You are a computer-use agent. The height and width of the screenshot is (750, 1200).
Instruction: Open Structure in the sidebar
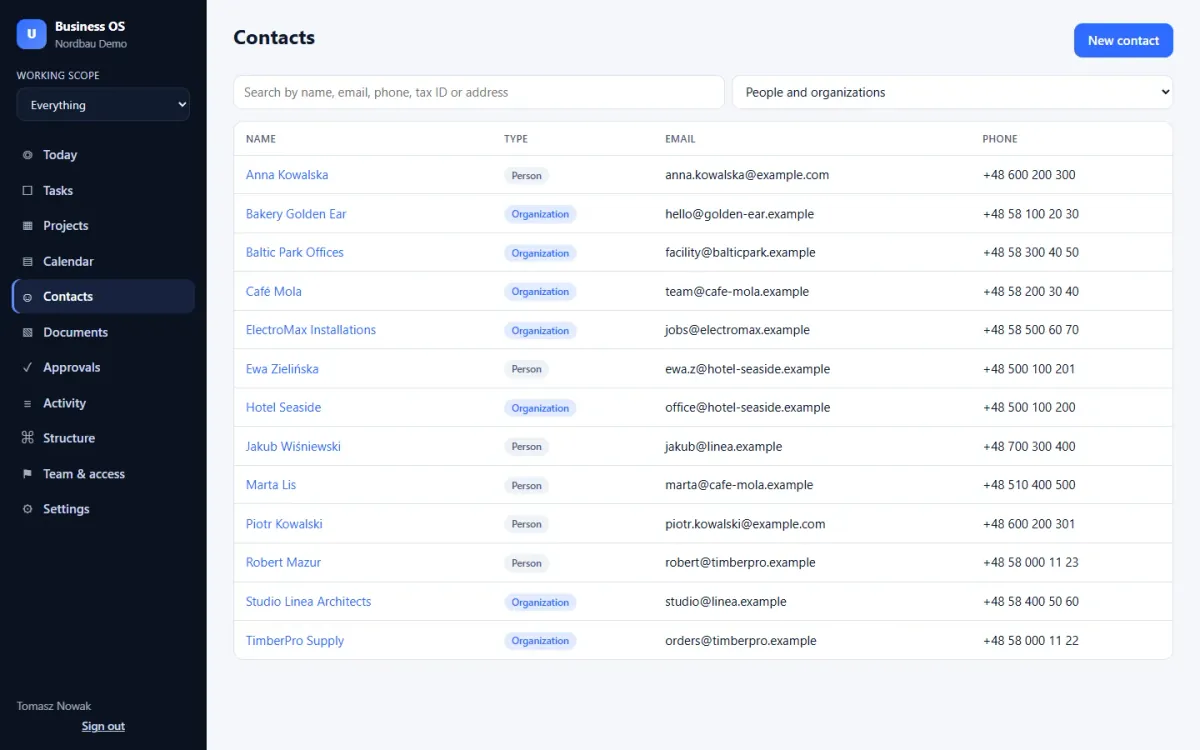[103, 438]
